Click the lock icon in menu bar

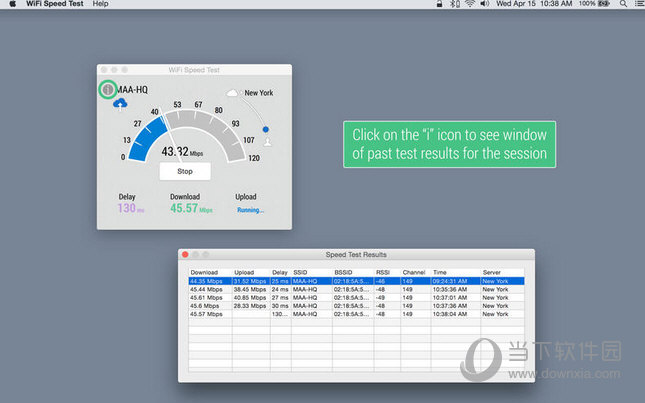[439, 4]
